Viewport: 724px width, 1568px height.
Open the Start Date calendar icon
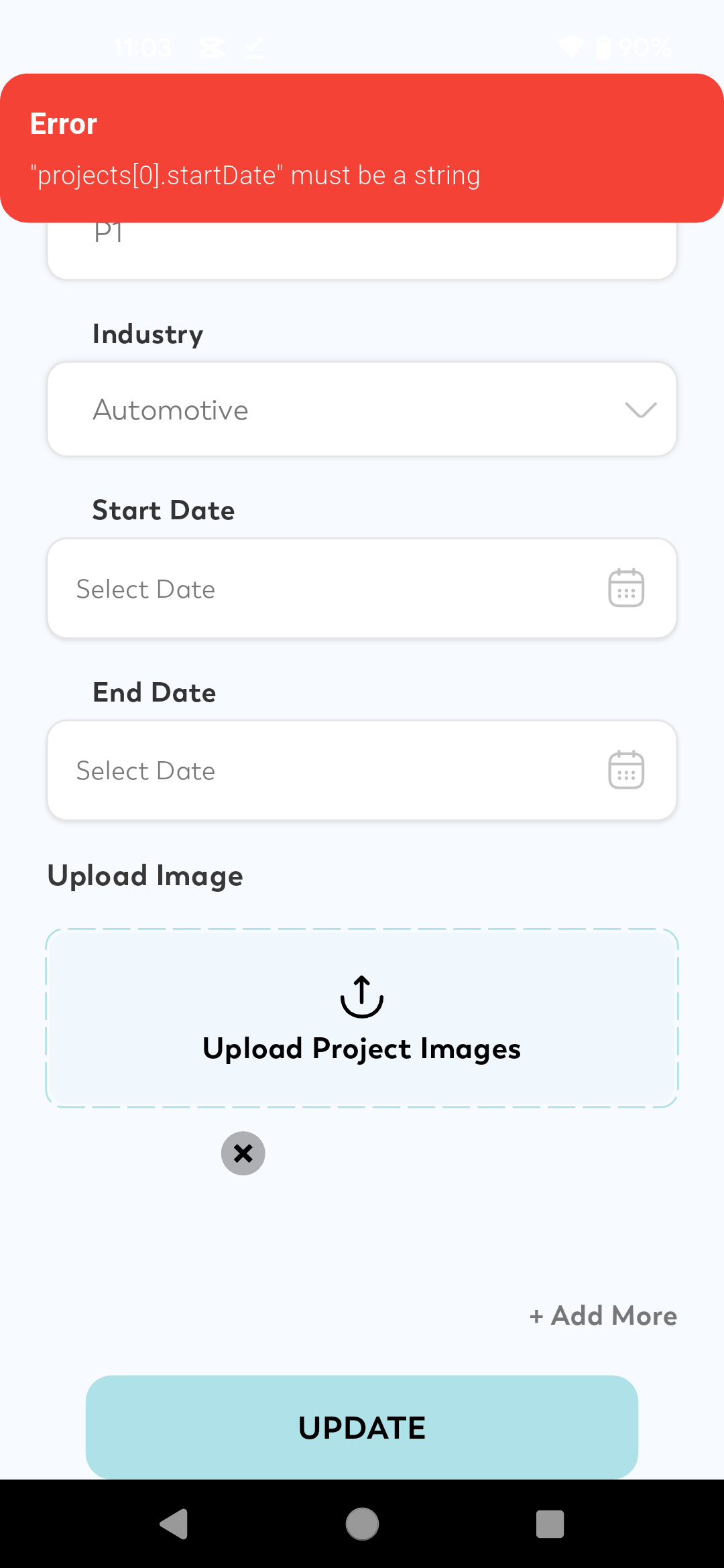click(626, 588)
